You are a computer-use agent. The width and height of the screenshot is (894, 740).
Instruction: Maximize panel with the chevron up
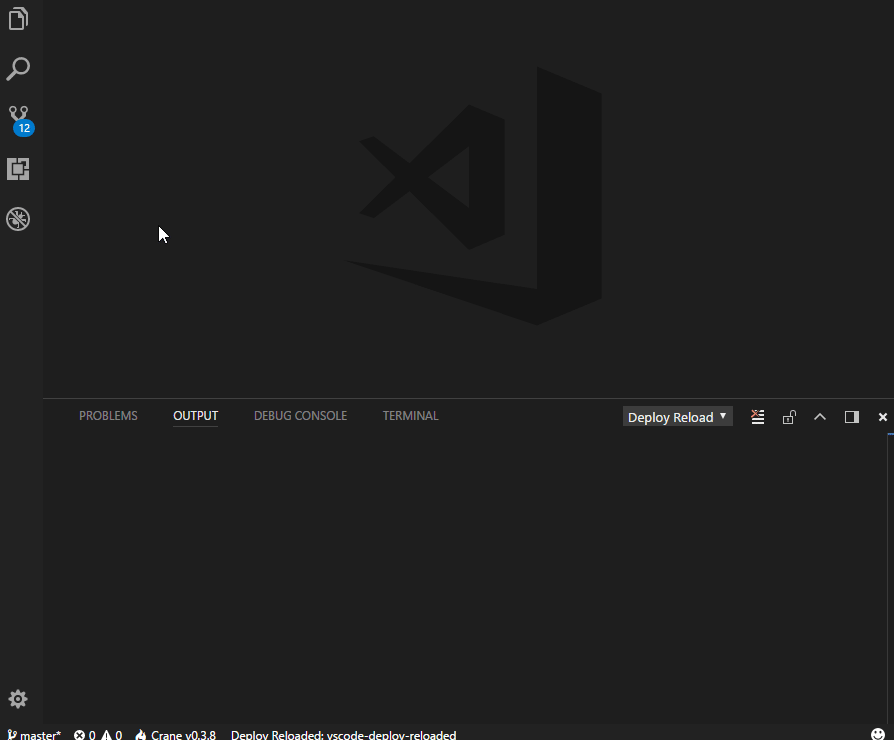pos(820,417)
